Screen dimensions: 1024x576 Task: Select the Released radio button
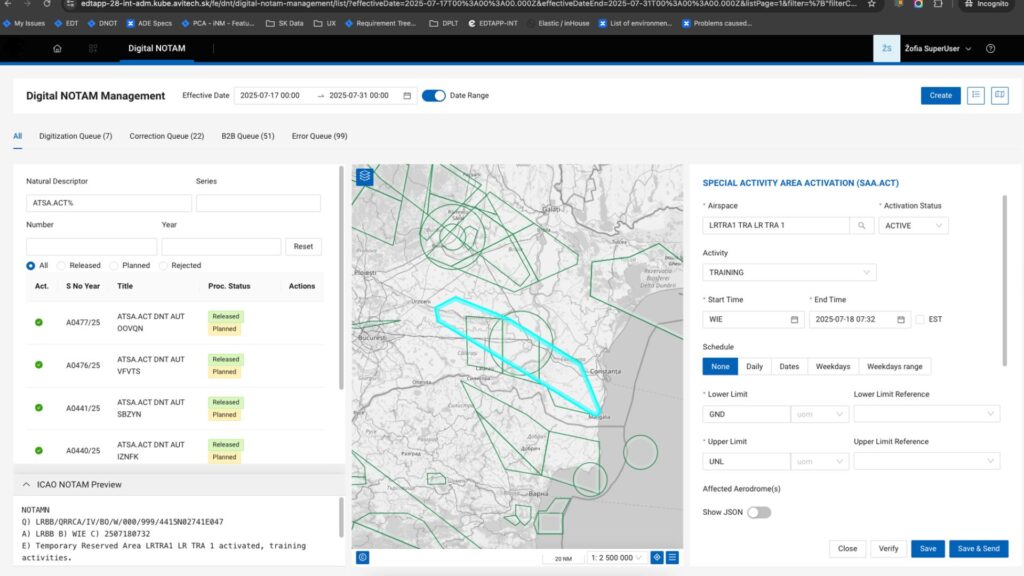coord(62,266)
